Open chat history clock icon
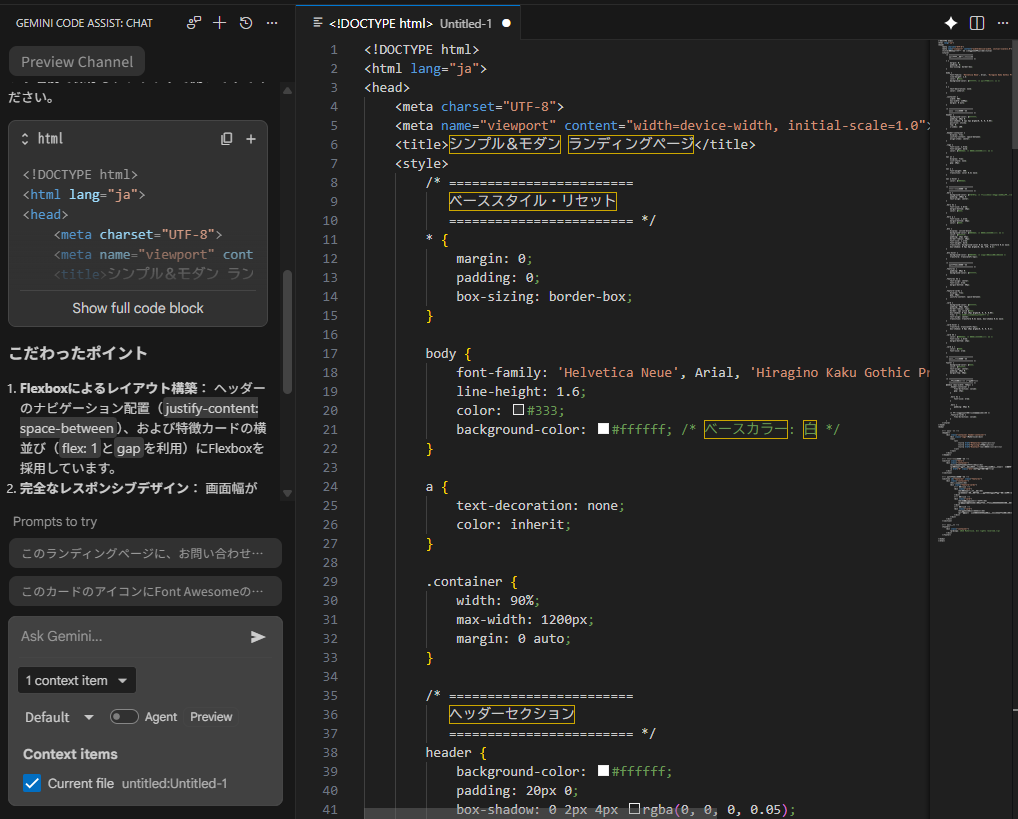The width and height of the screenshot is (1018, 819). click(245, 23)
